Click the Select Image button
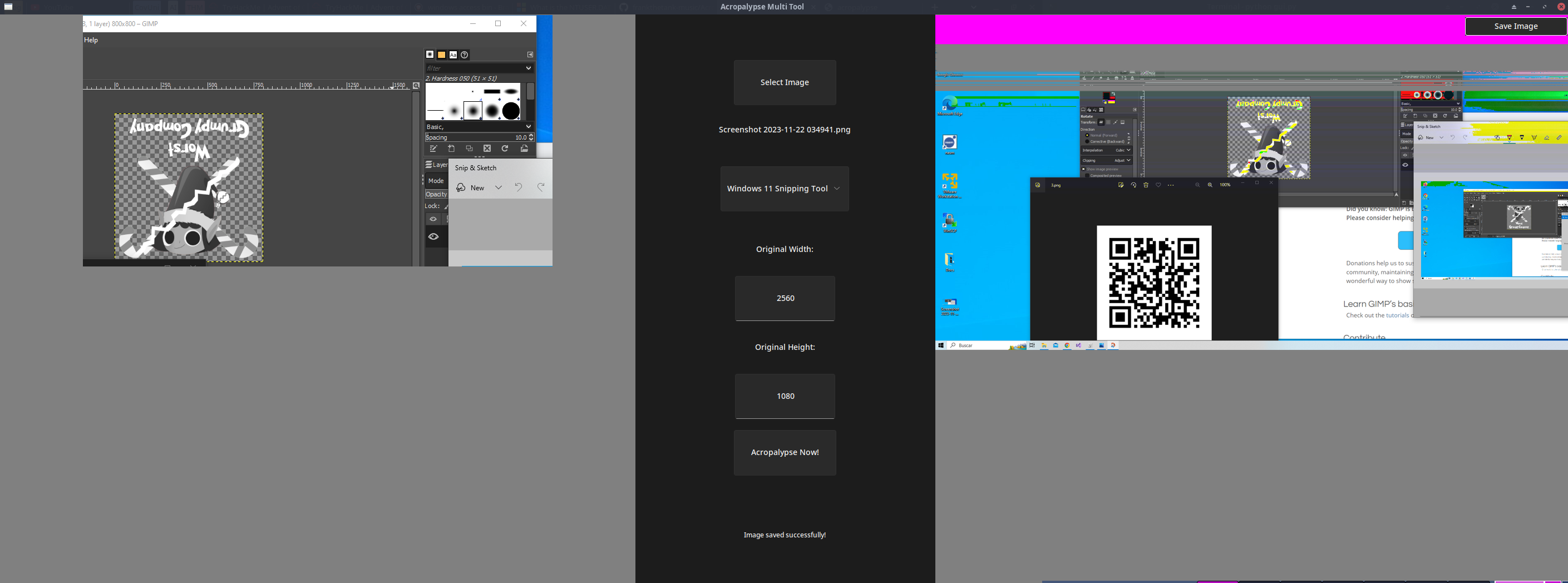This screenshot has height=583, width=1568. click(785, 82)
